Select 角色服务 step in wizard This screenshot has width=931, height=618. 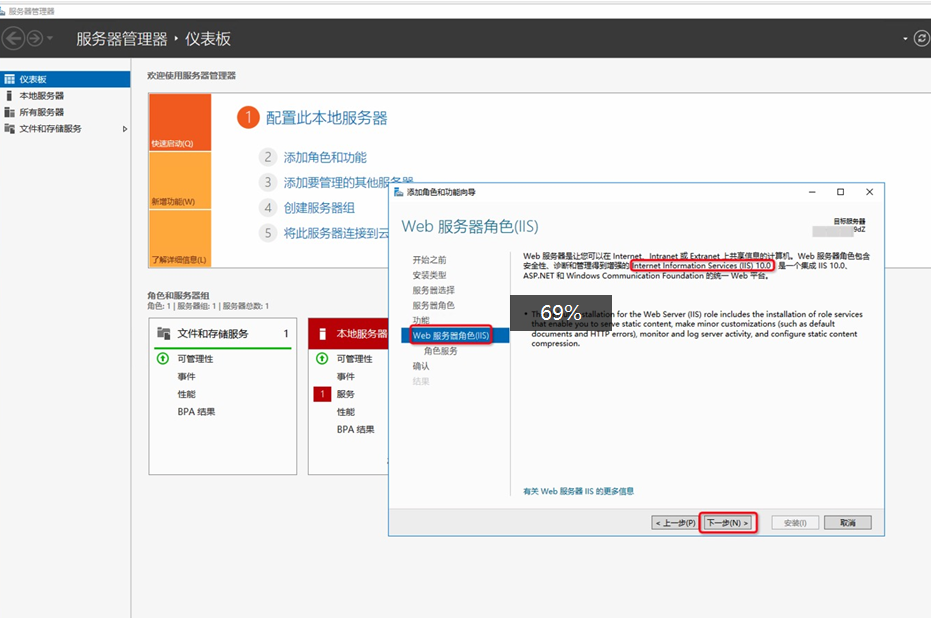[440, 352]
